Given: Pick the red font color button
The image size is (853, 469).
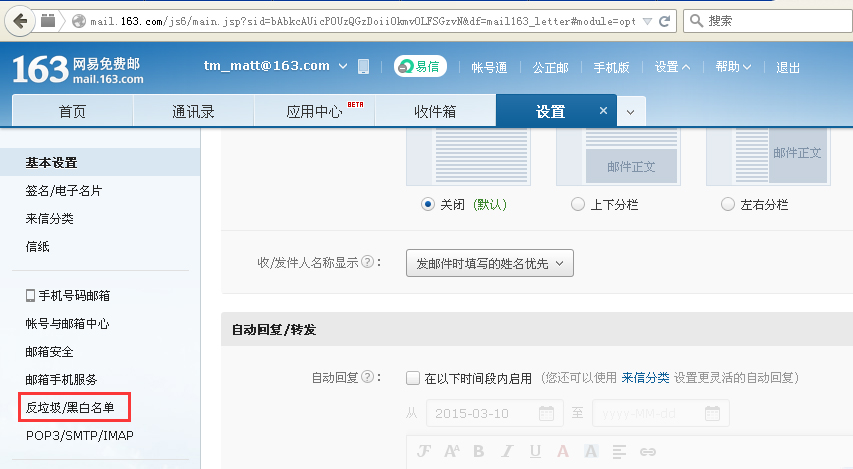Looking at the screenshot, I should pyautogui.click(x=563, y=451).
